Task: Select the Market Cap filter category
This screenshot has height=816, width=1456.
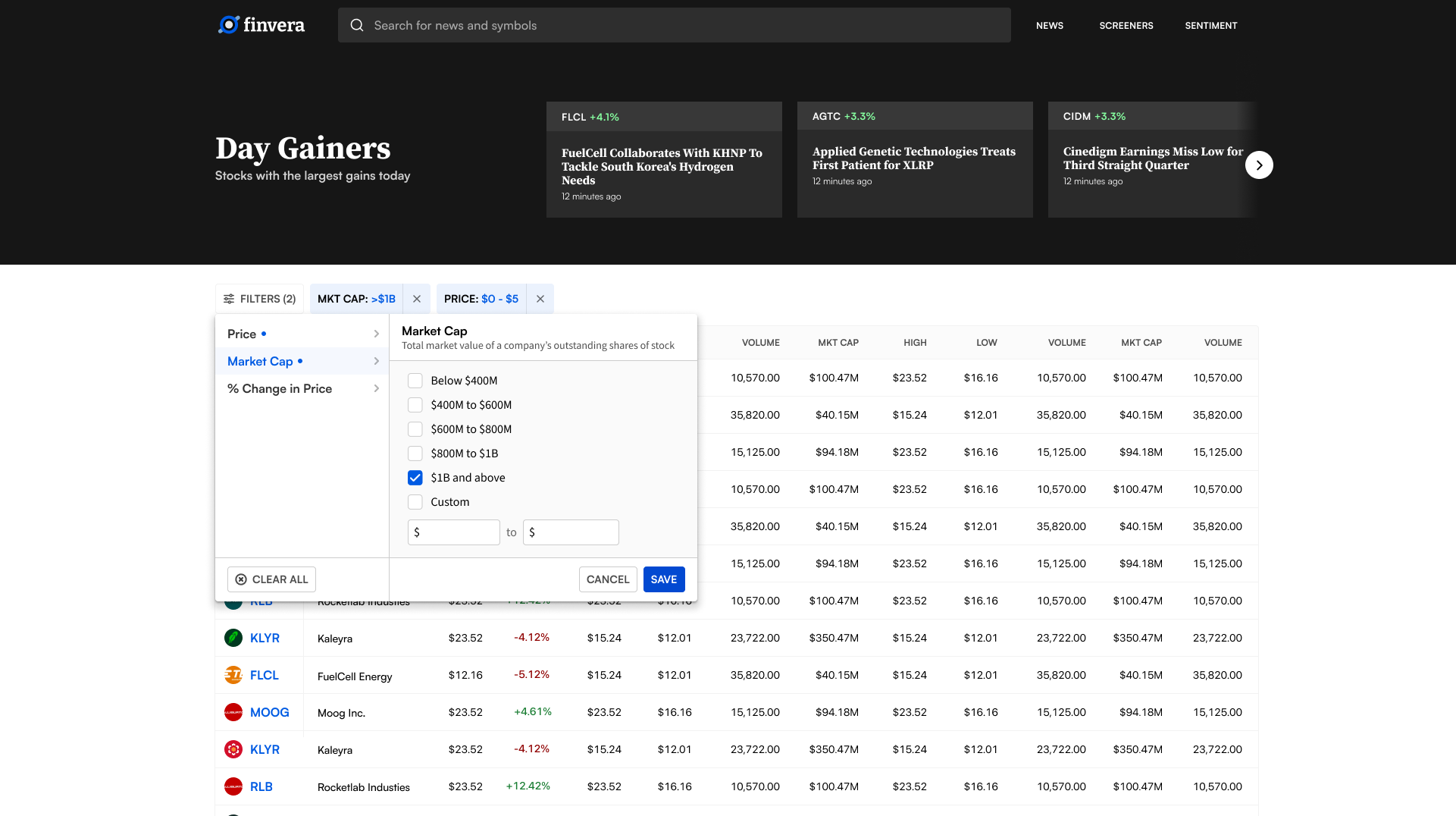Action: 302,361
